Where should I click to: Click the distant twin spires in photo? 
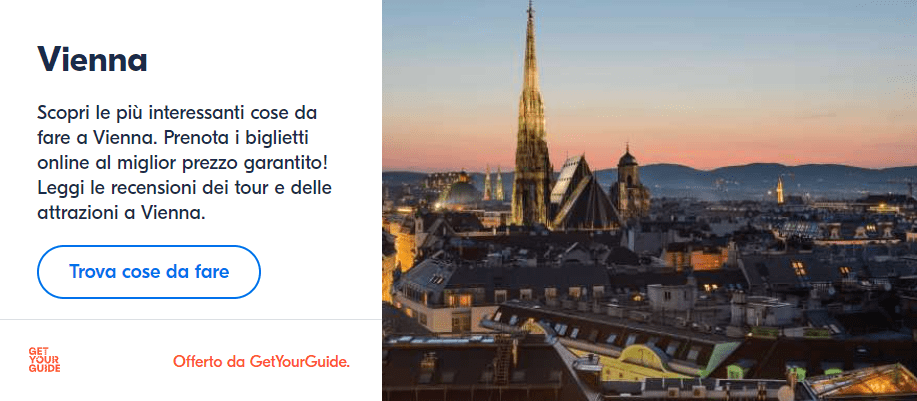click(493, 183)
